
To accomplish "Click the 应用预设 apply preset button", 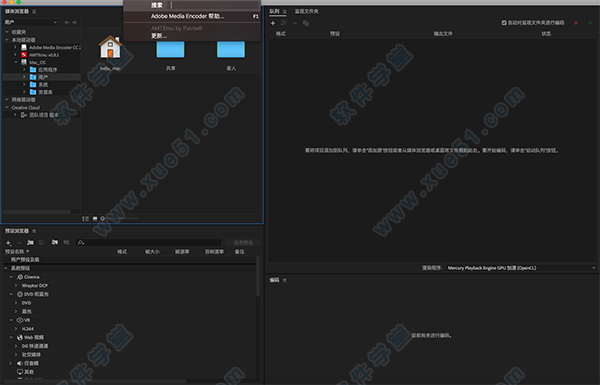I will pyautogui.click(x=243, y=243).
